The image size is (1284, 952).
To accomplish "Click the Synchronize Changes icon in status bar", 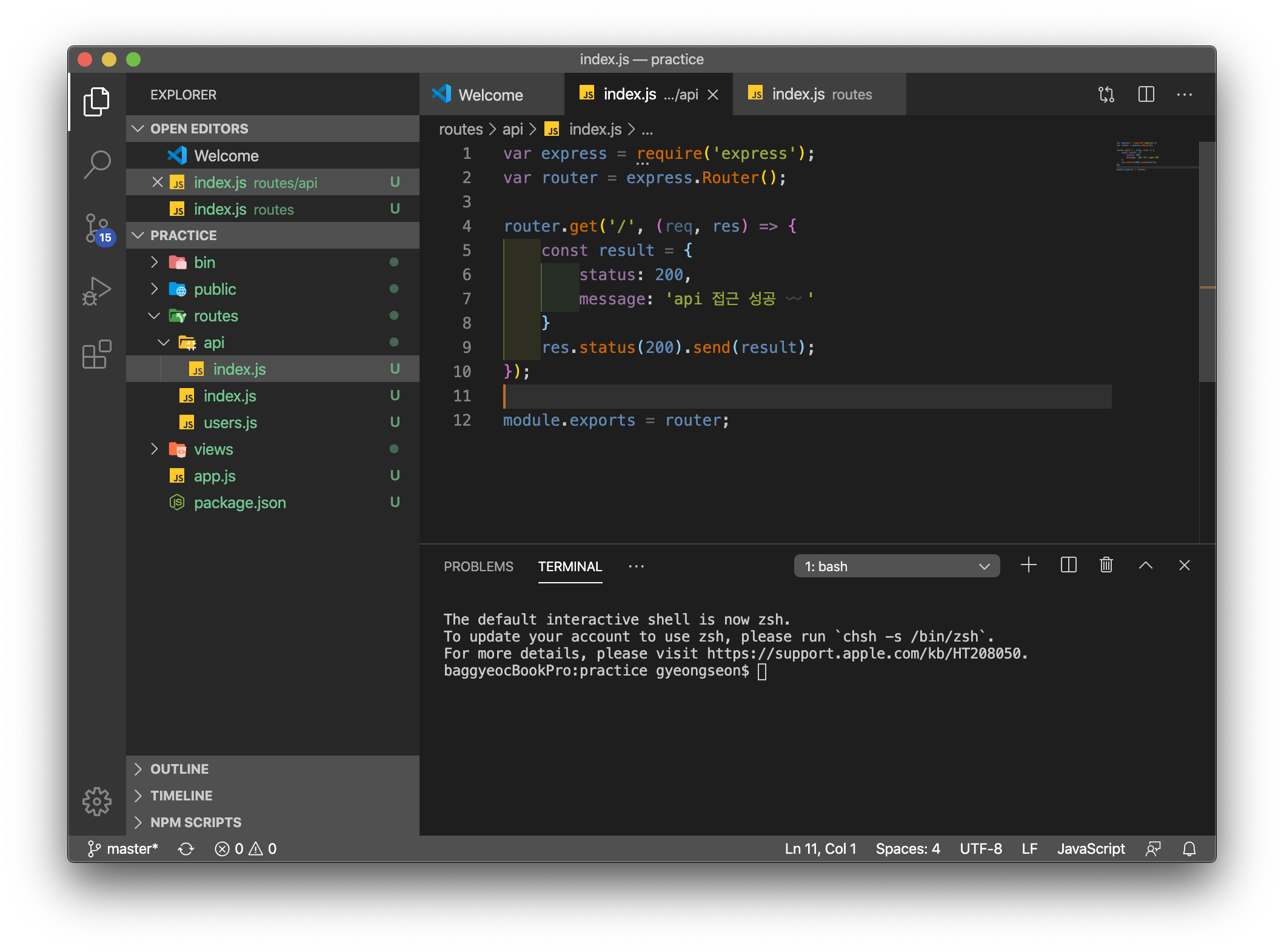I will click(x=186, y=849).
